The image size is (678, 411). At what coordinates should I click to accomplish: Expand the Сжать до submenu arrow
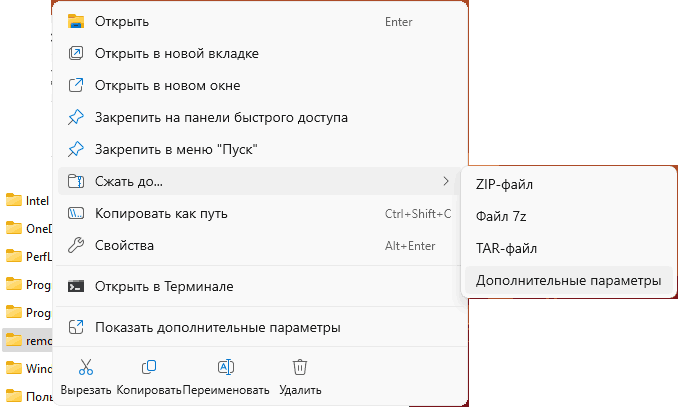point(446,181)
